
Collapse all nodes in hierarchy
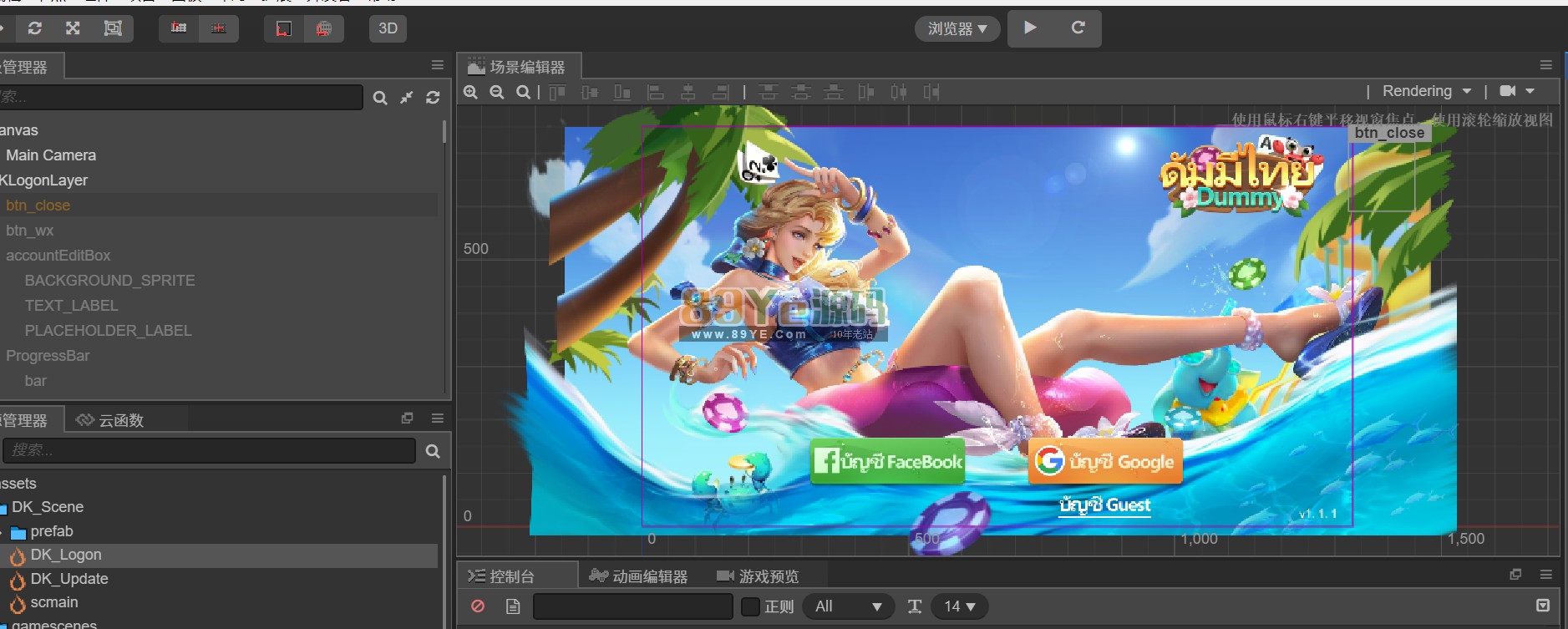406,98
